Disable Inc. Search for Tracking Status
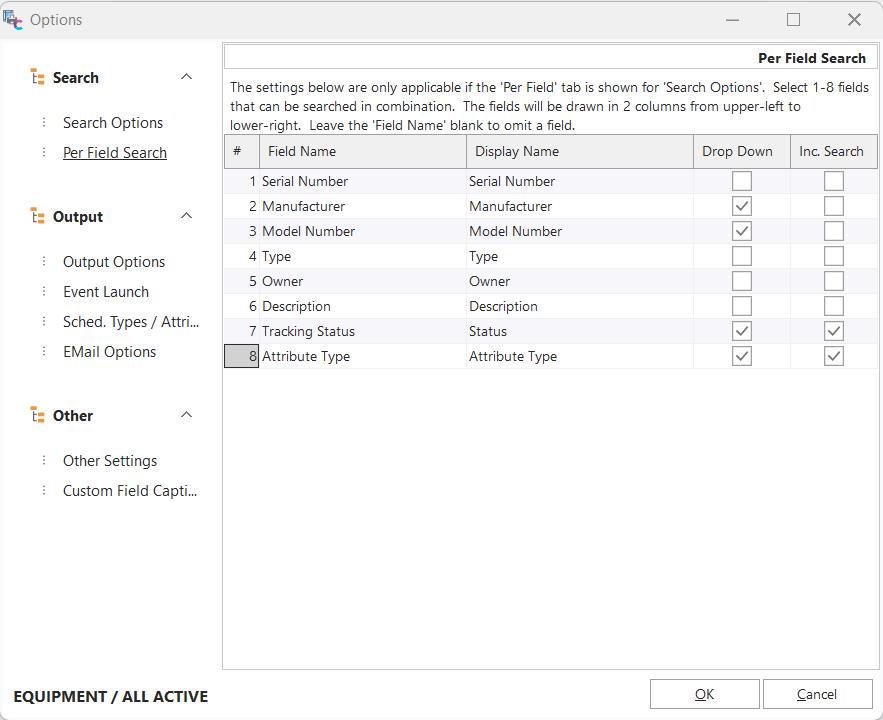 point(833,331)
